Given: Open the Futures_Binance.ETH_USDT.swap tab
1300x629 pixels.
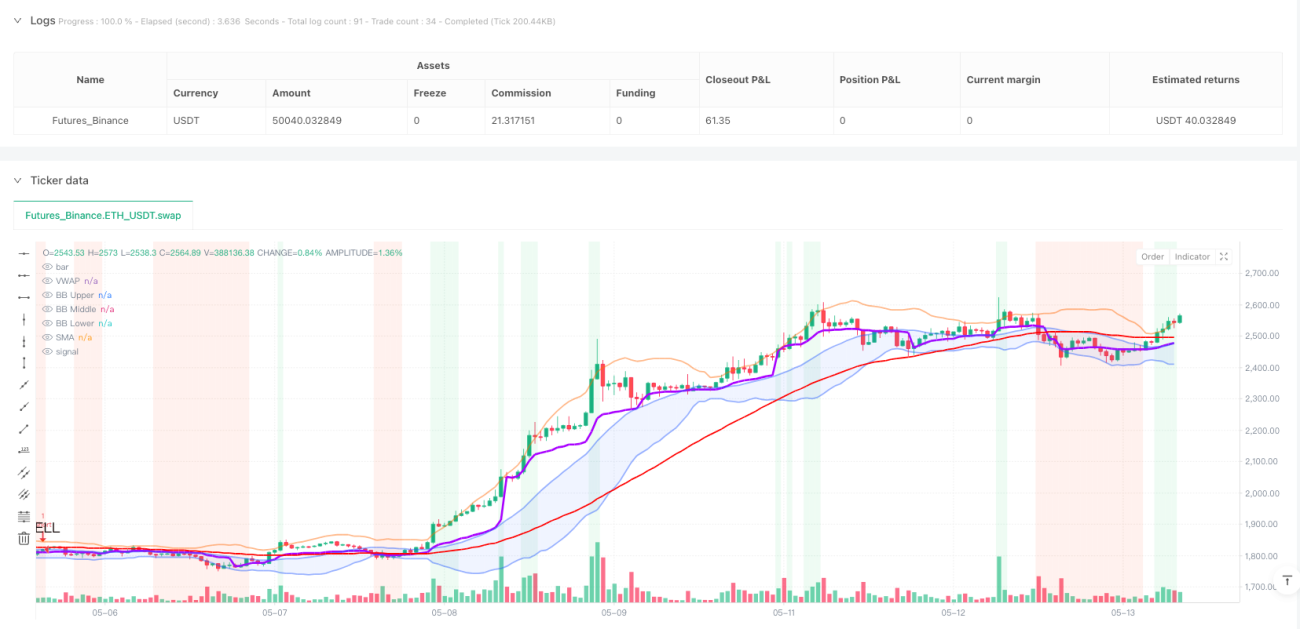Looking at the screenshot, I should [x=103, y=215].
